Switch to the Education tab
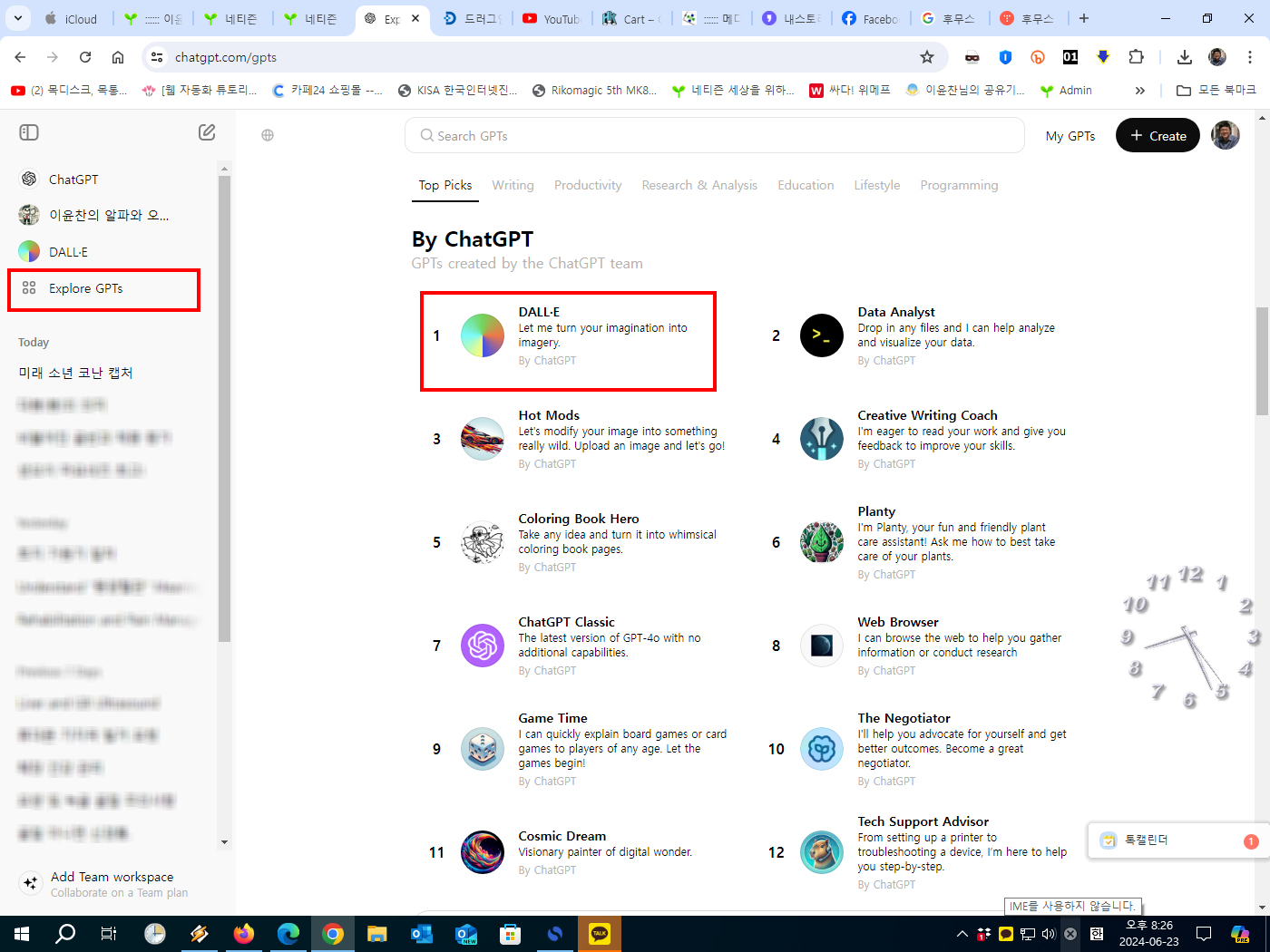The width and height of the screenshot is (1270, 952). [806, 185]
